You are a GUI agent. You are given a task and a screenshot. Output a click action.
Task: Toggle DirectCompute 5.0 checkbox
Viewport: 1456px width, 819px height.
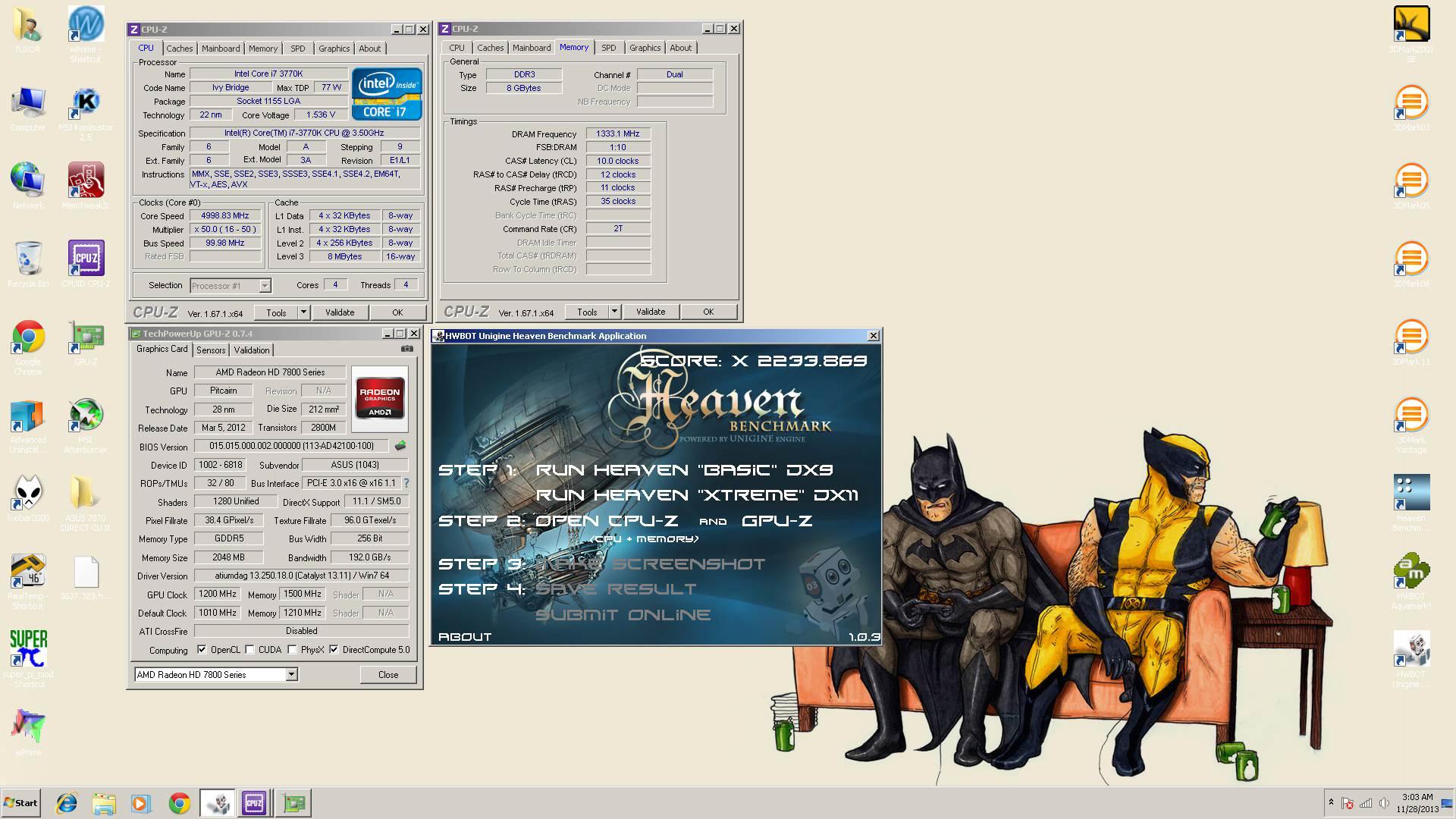tap(334, 649)
